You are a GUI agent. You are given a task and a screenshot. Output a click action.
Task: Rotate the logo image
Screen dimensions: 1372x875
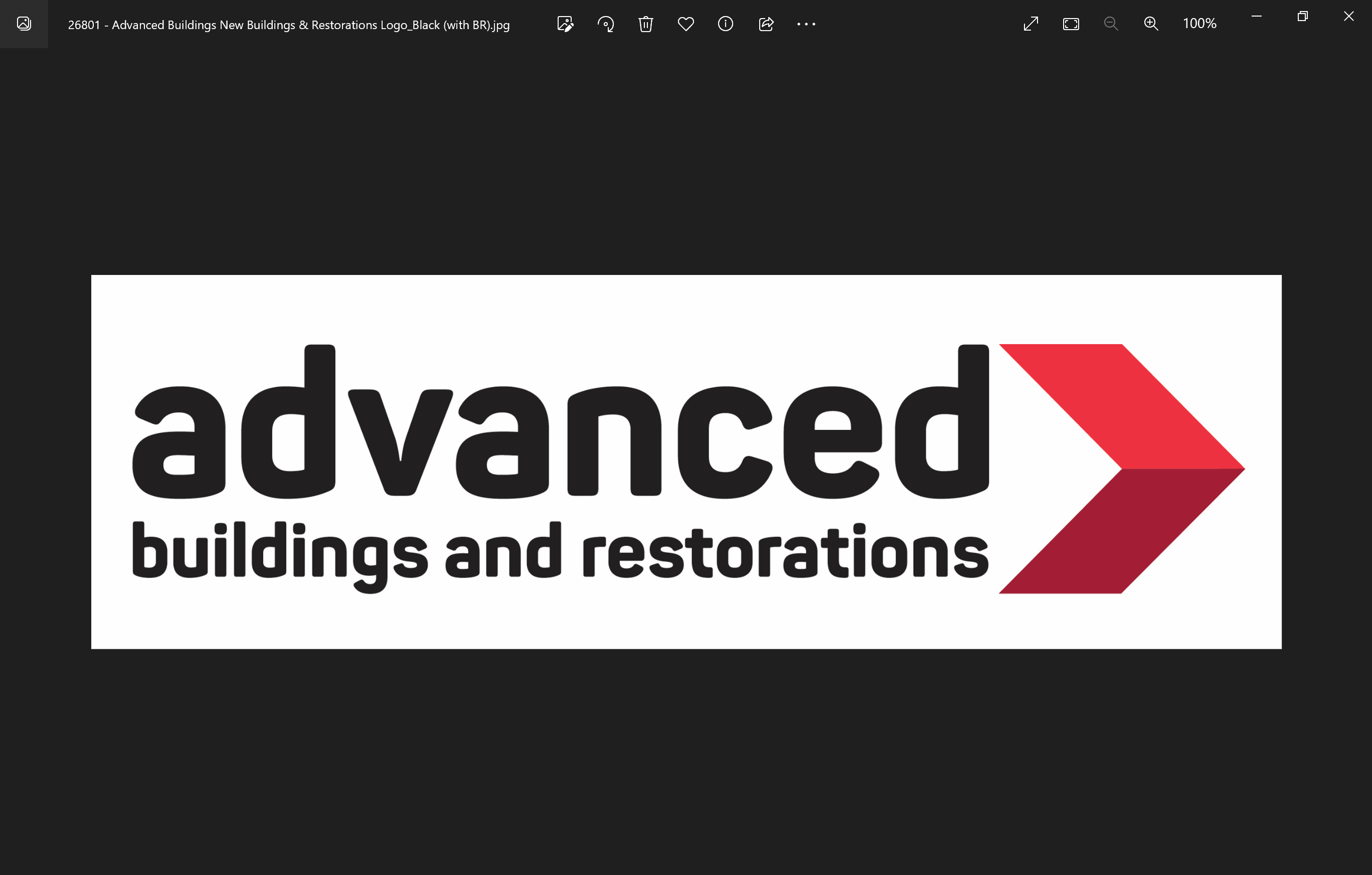tap(606, 24)
